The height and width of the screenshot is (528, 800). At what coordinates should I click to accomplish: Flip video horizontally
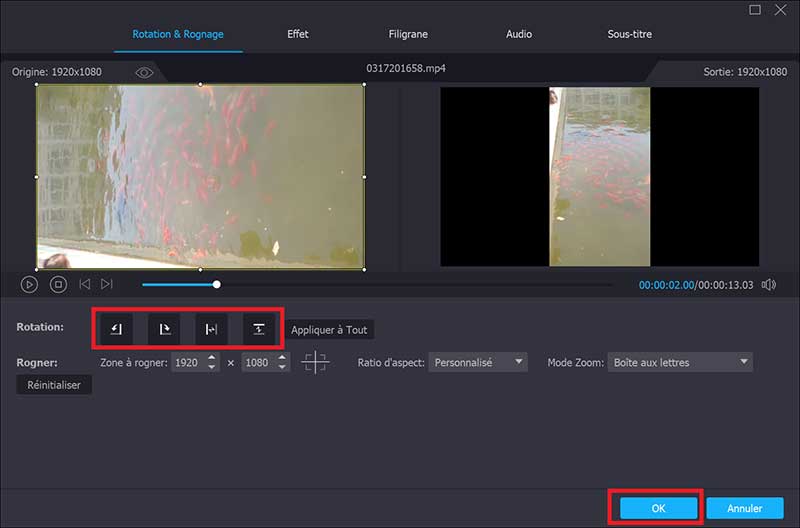pos(211,329)
